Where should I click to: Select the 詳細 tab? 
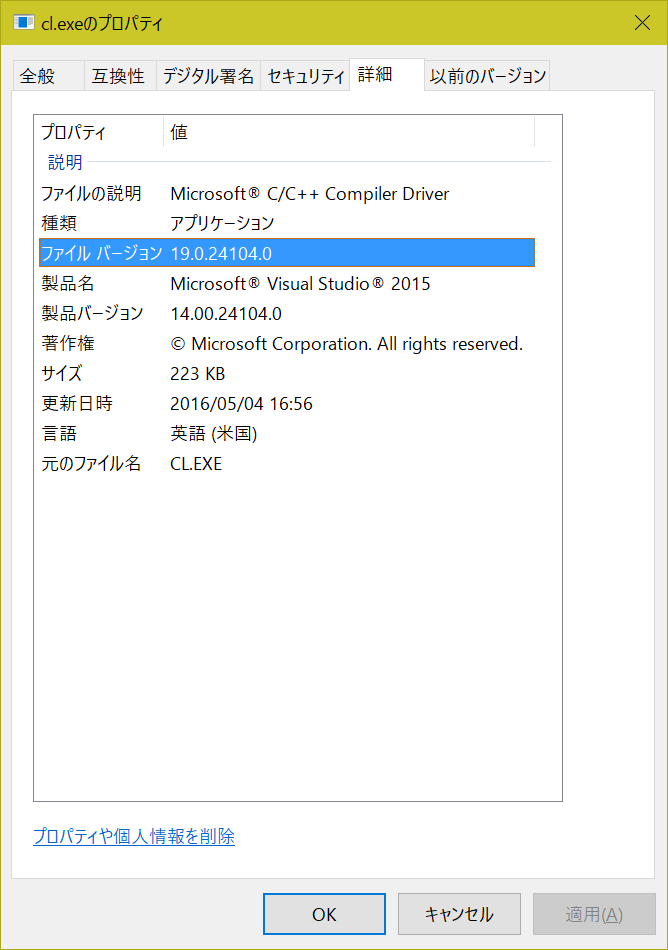click(x=386, y=75)
